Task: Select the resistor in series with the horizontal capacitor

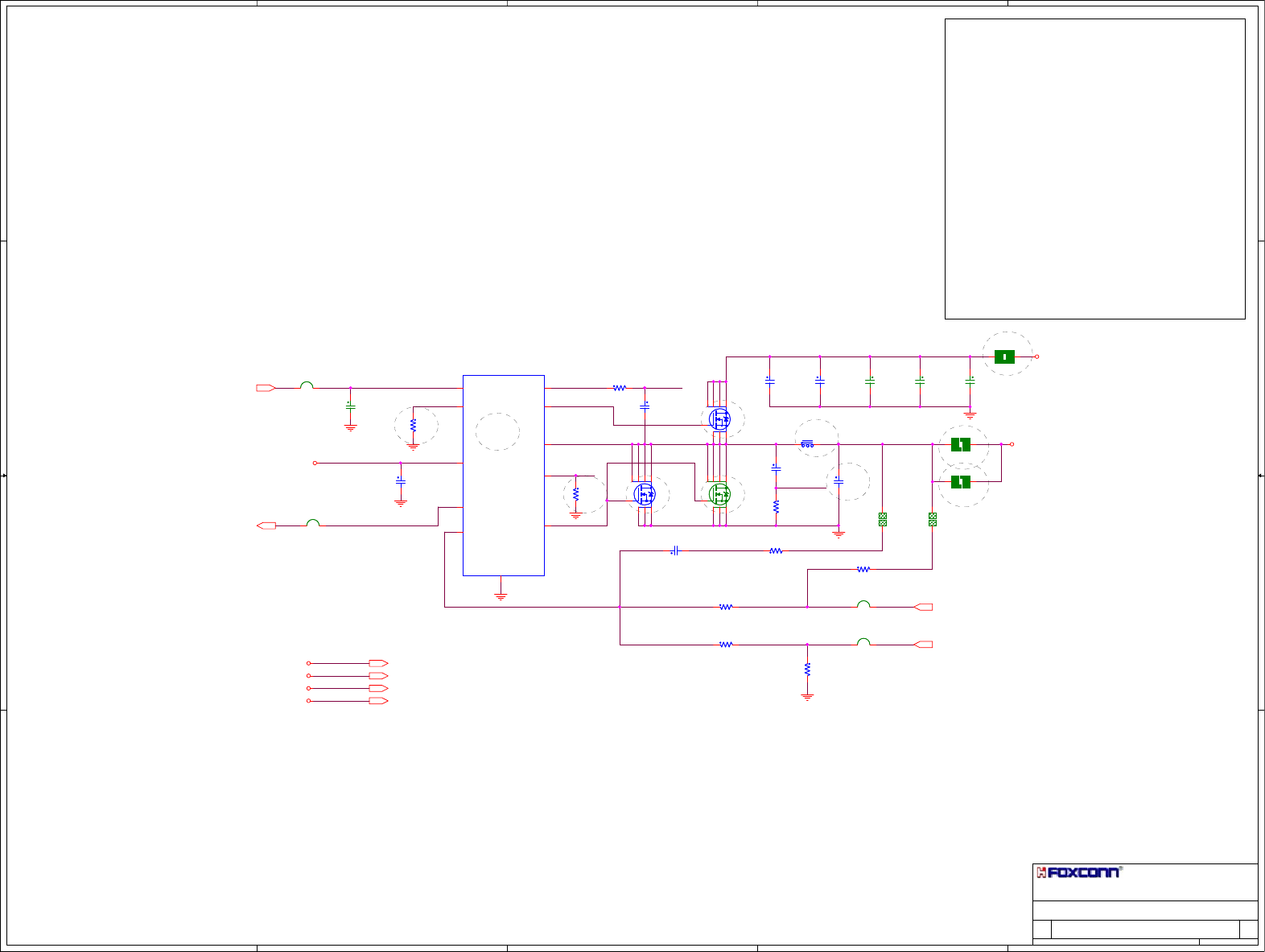Action: coord(776,551)
